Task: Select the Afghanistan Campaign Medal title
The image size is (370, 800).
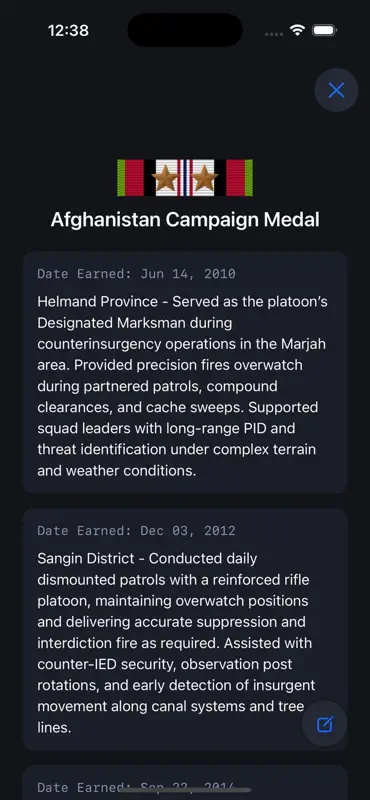Action: [185, 220]
